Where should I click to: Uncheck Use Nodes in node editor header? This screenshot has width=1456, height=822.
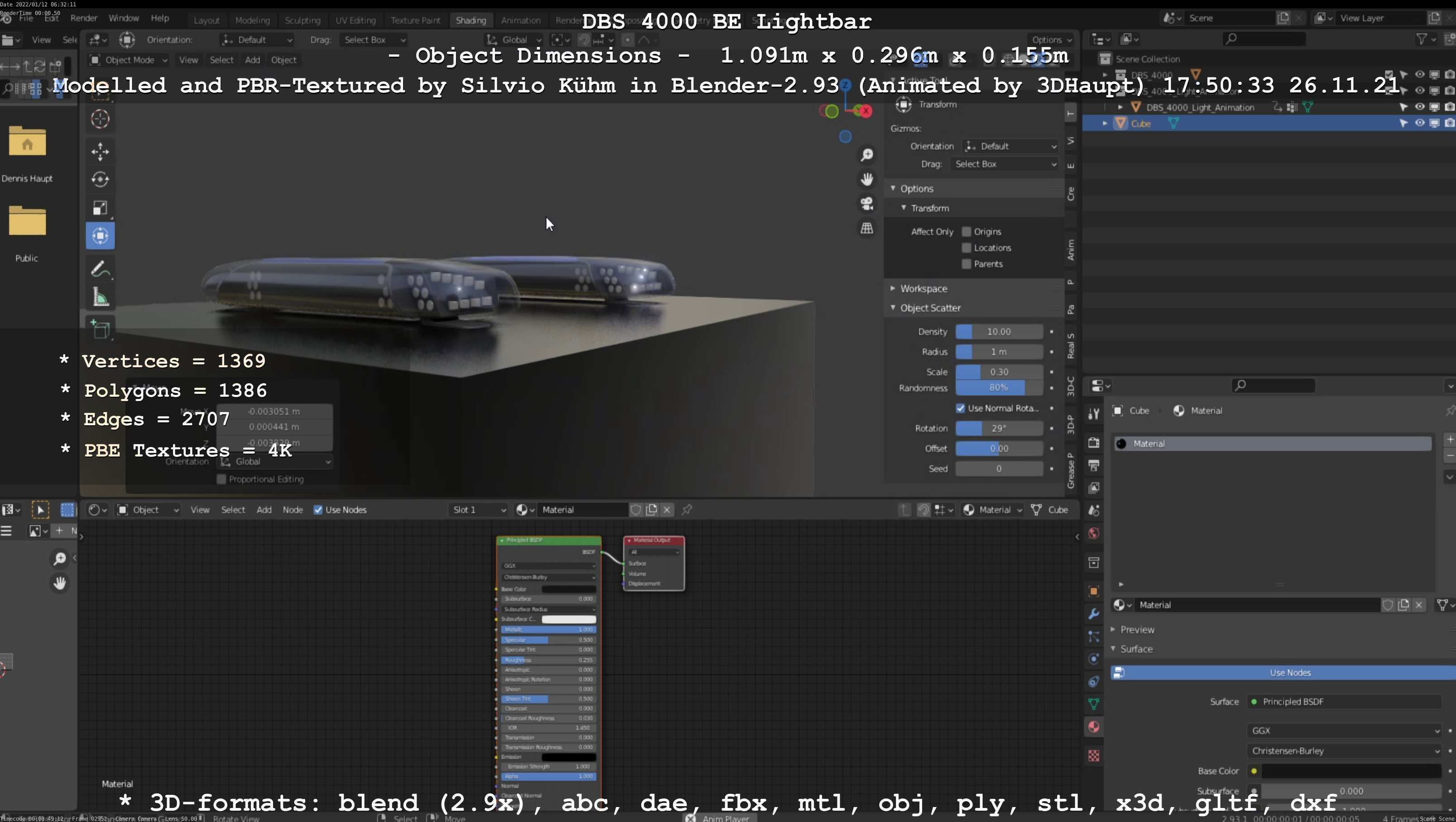[318, 510]
